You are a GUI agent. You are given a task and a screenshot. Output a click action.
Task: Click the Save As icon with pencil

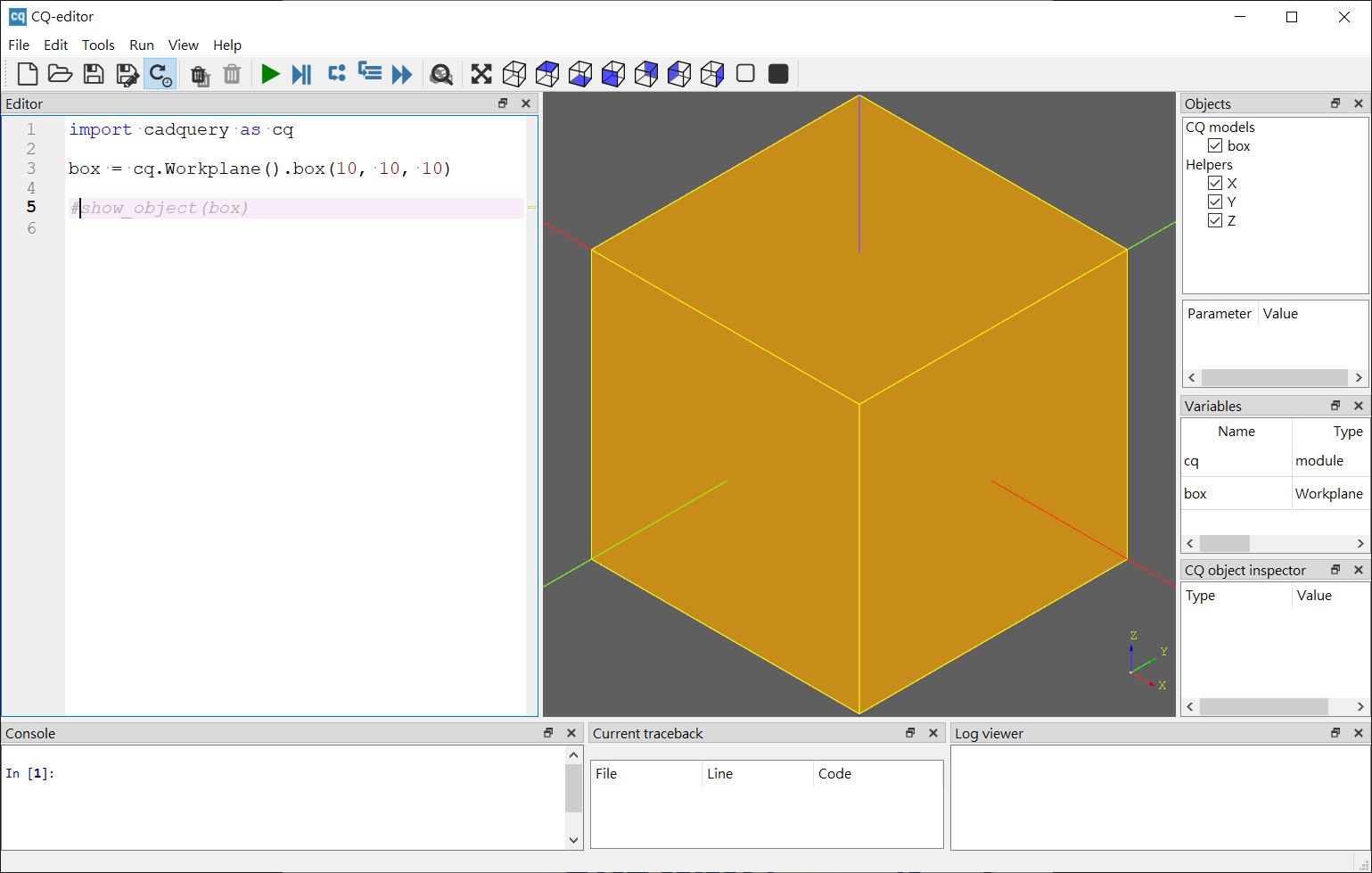point(127,74)
